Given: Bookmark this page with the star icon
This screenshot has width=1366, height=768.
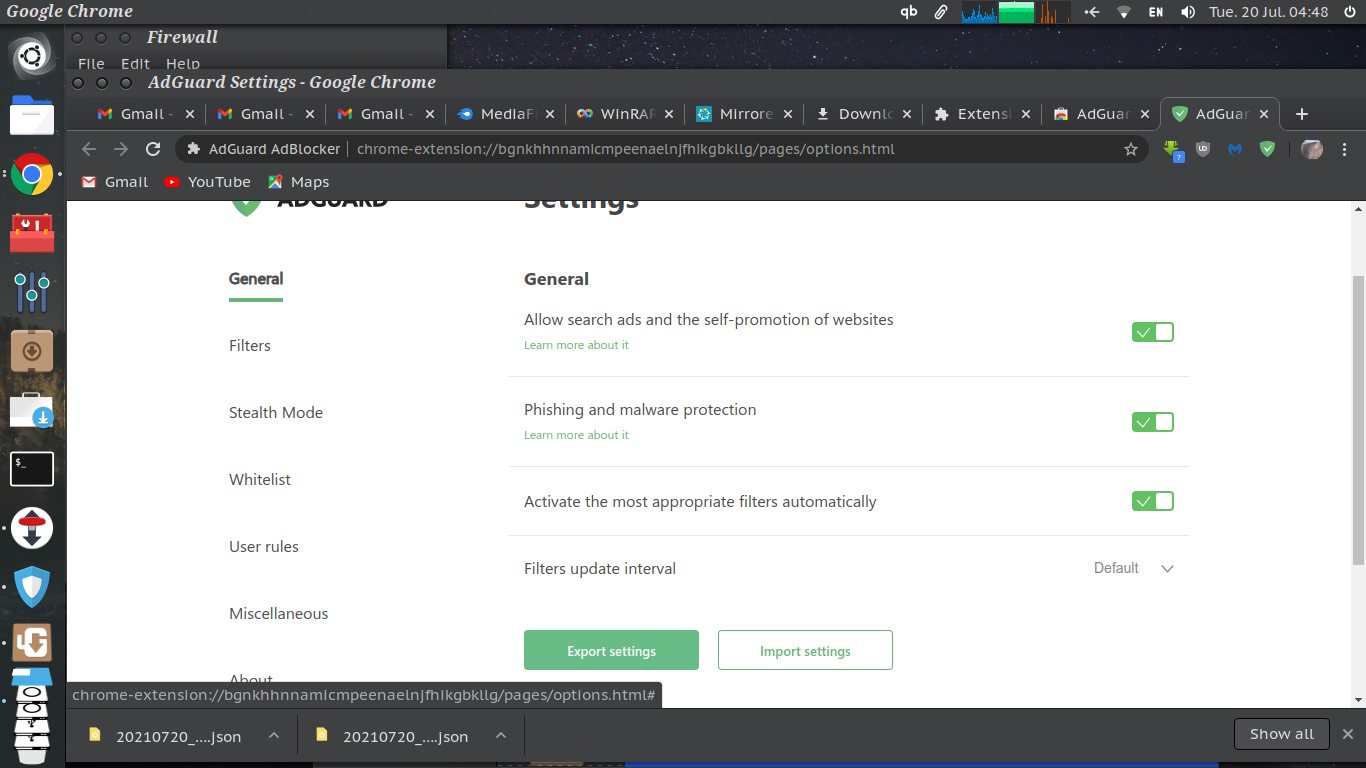Looking at the screenshot, I should [x=1131, y=149].
